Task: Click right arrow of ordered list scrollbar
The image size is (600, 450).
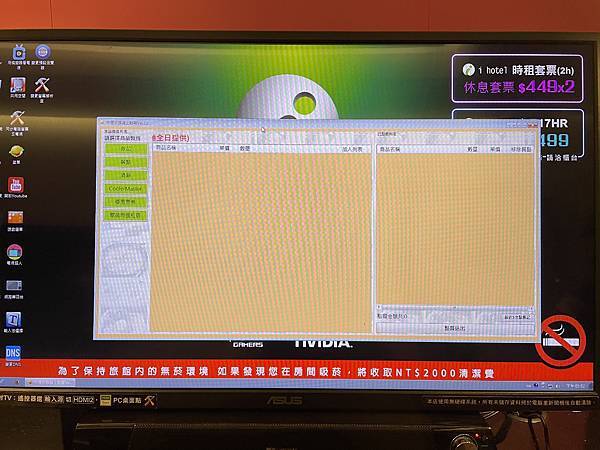Action: click(x=532, y=308)
